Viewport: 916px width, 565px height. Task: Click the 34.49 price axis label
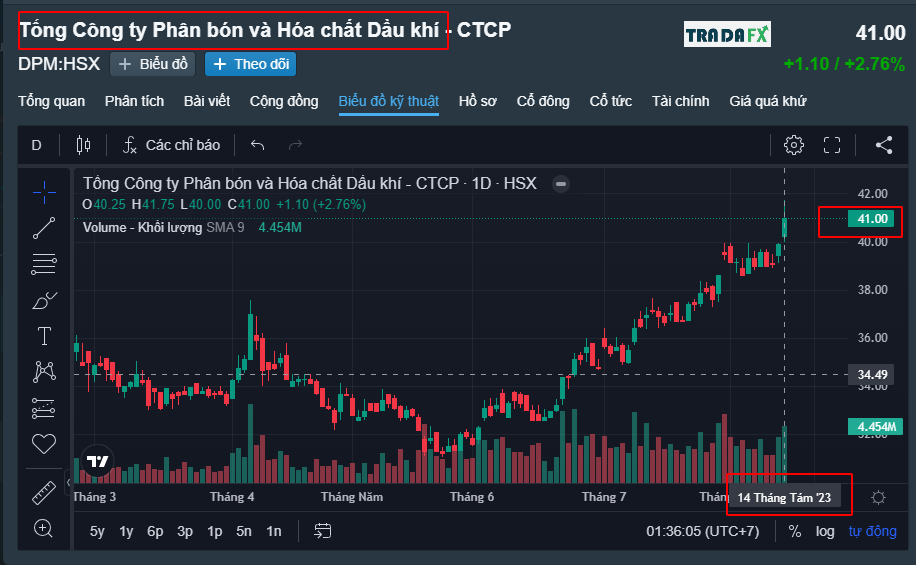coord(872,375)
